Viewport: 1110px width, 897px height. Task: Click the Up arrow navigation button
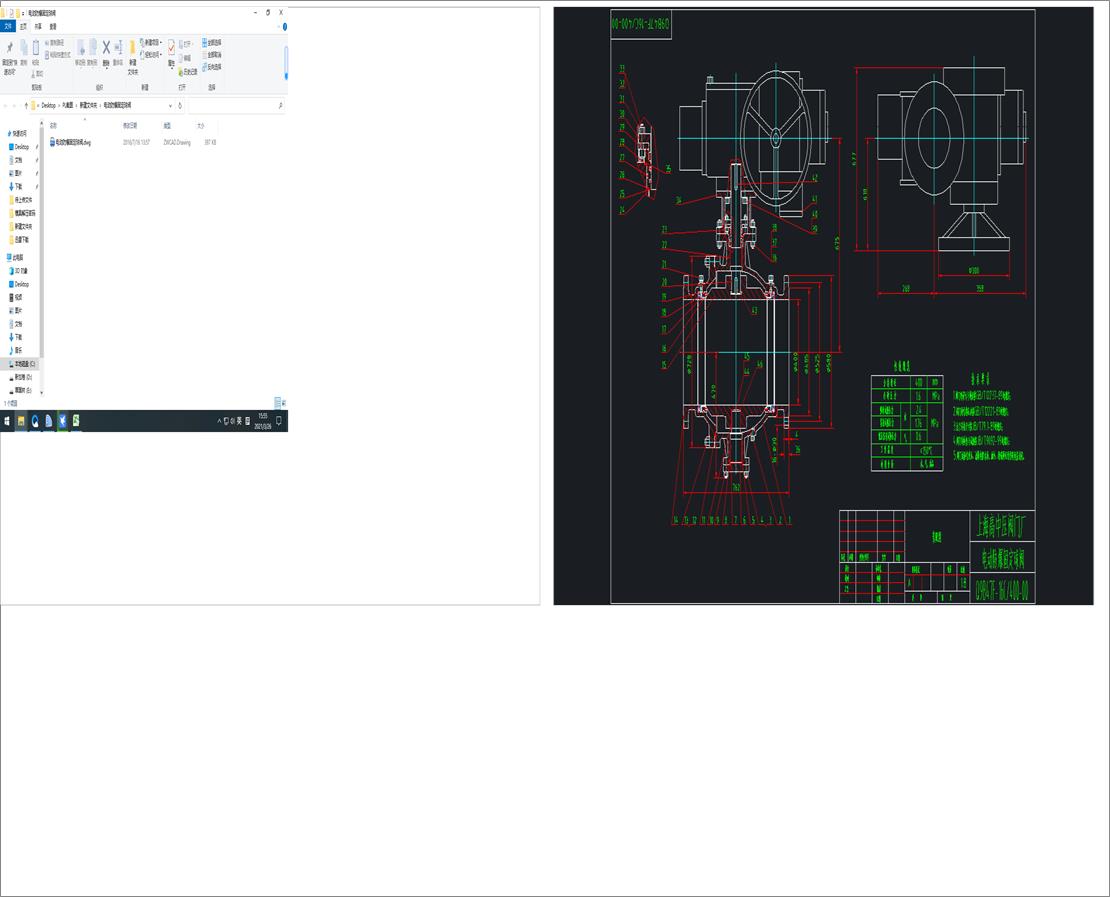click(x=26, y=105)
